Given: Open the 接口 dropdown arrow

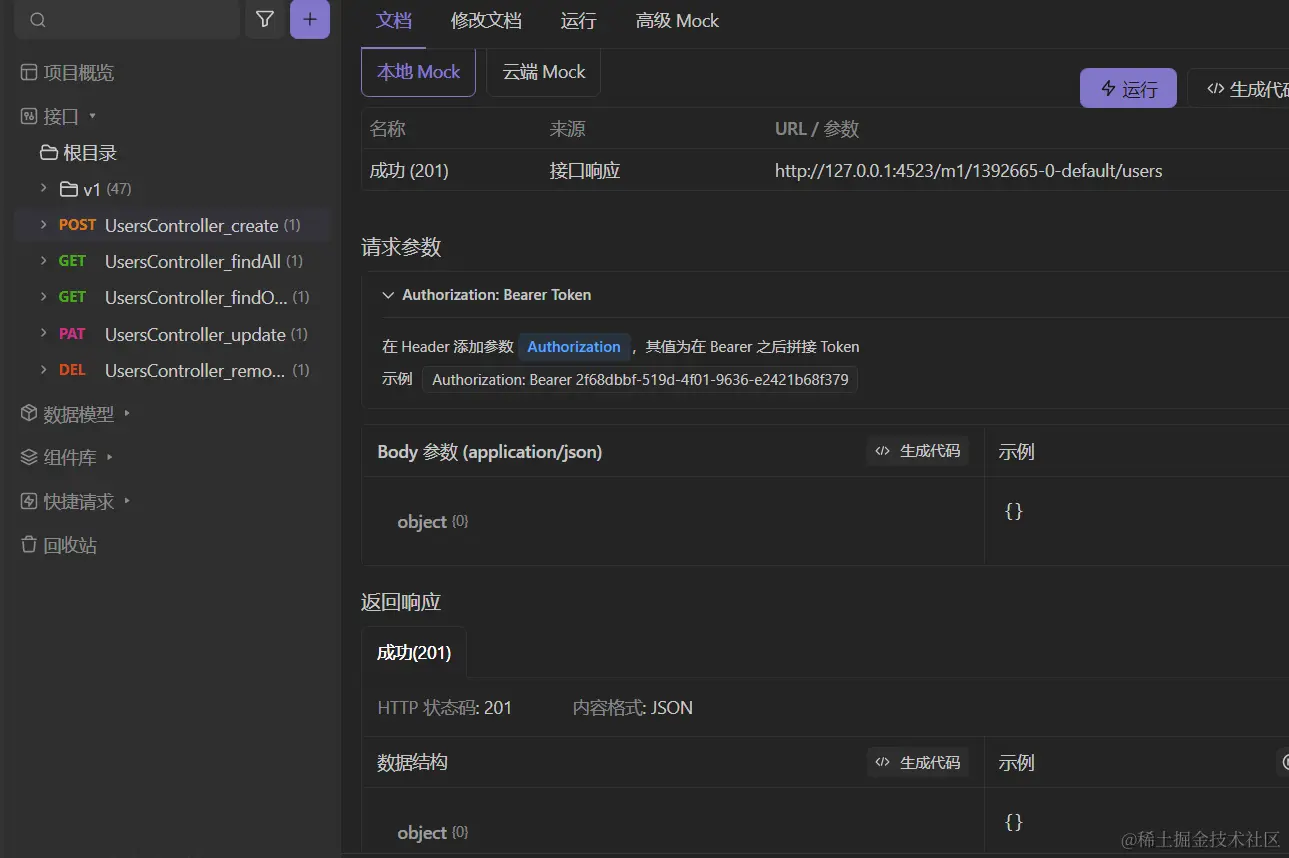Looking at the screenshot, I should click(93, 116).
